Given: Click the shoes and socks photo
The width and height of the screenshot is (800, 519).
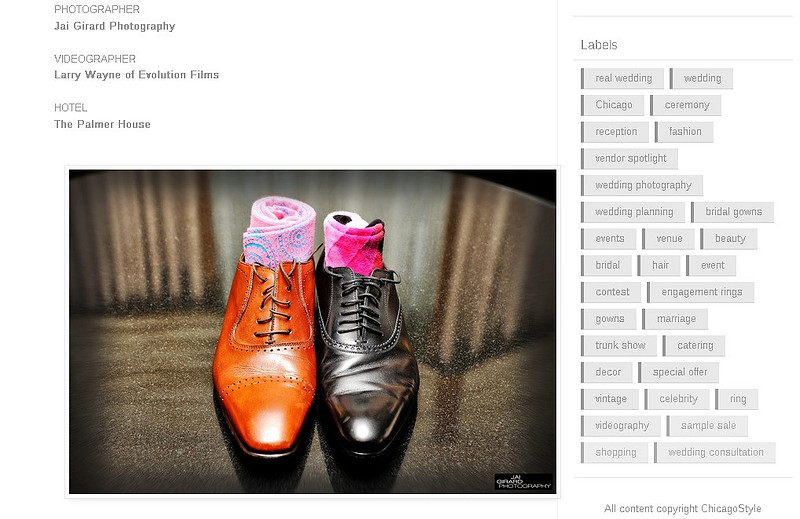Looking at the screenshot, I should click(x=312, y=332).
